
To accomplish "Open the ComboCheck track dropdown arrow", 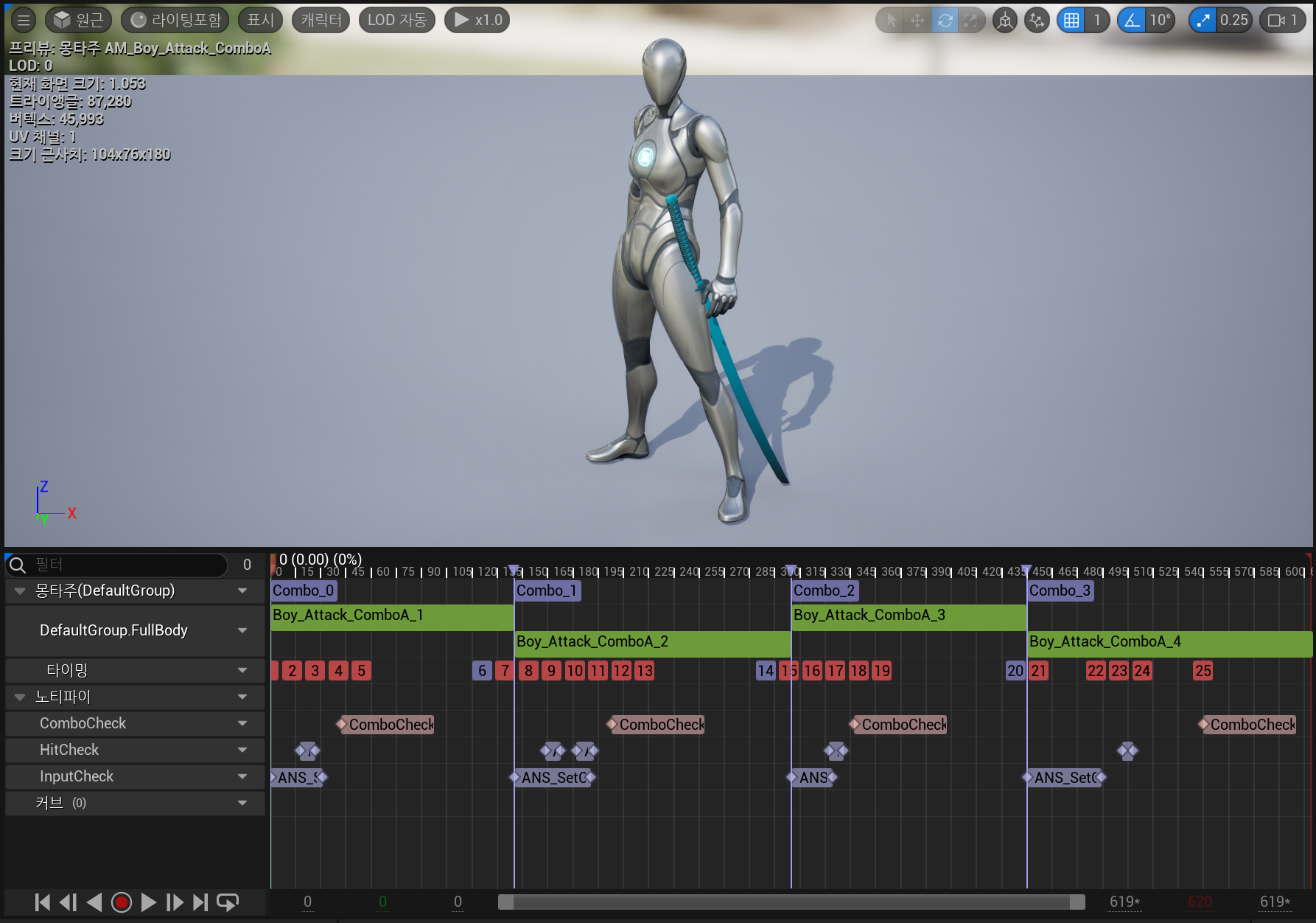I will coord(242,724).
